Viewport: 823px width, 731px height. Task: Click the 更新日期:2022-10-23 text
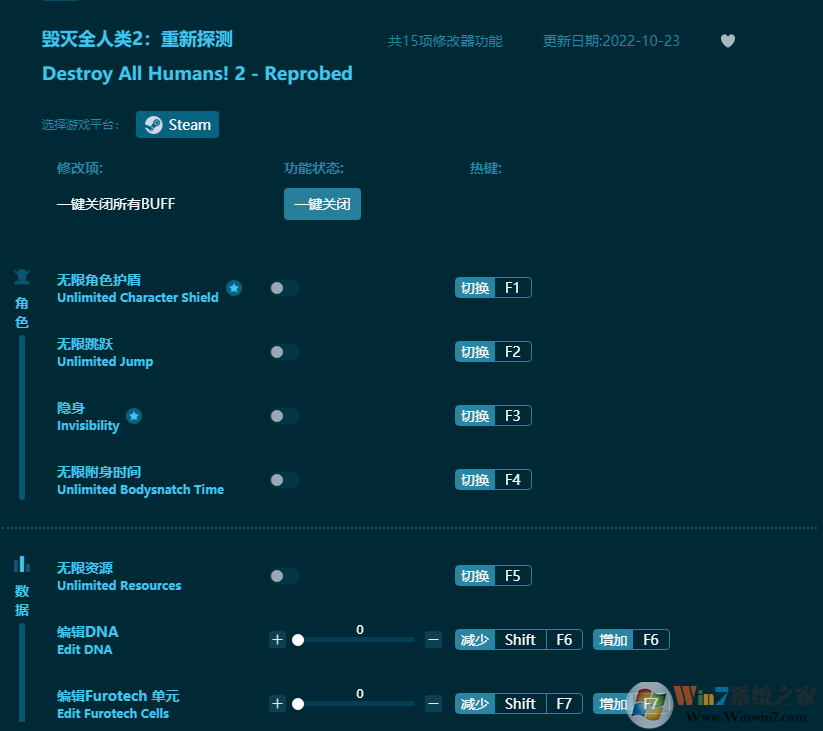611,41
